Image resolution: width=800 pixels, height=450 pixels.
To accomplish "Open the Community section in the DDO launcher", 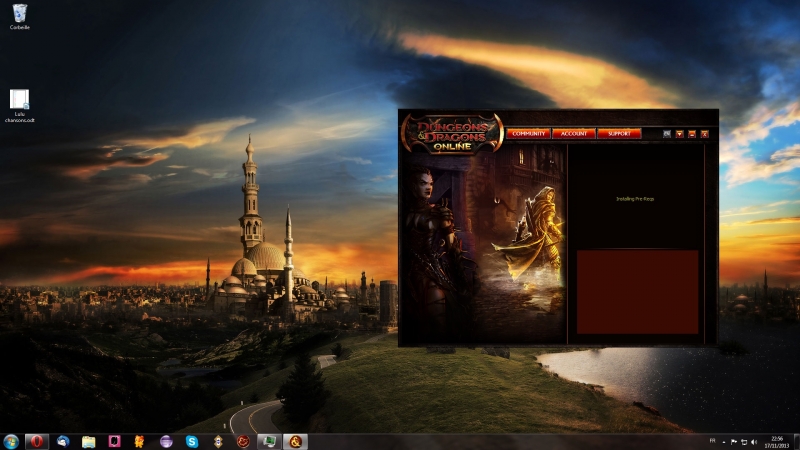I will click(528, 134).
